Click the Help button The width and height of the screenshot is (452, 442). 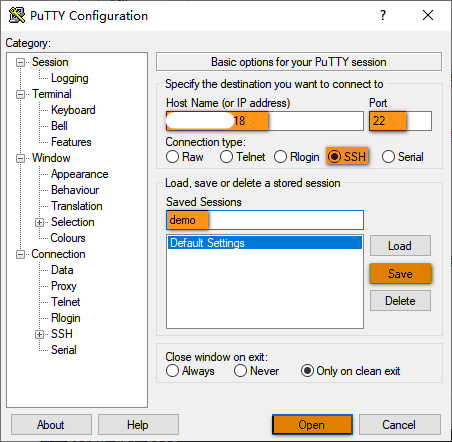(138, 425)
